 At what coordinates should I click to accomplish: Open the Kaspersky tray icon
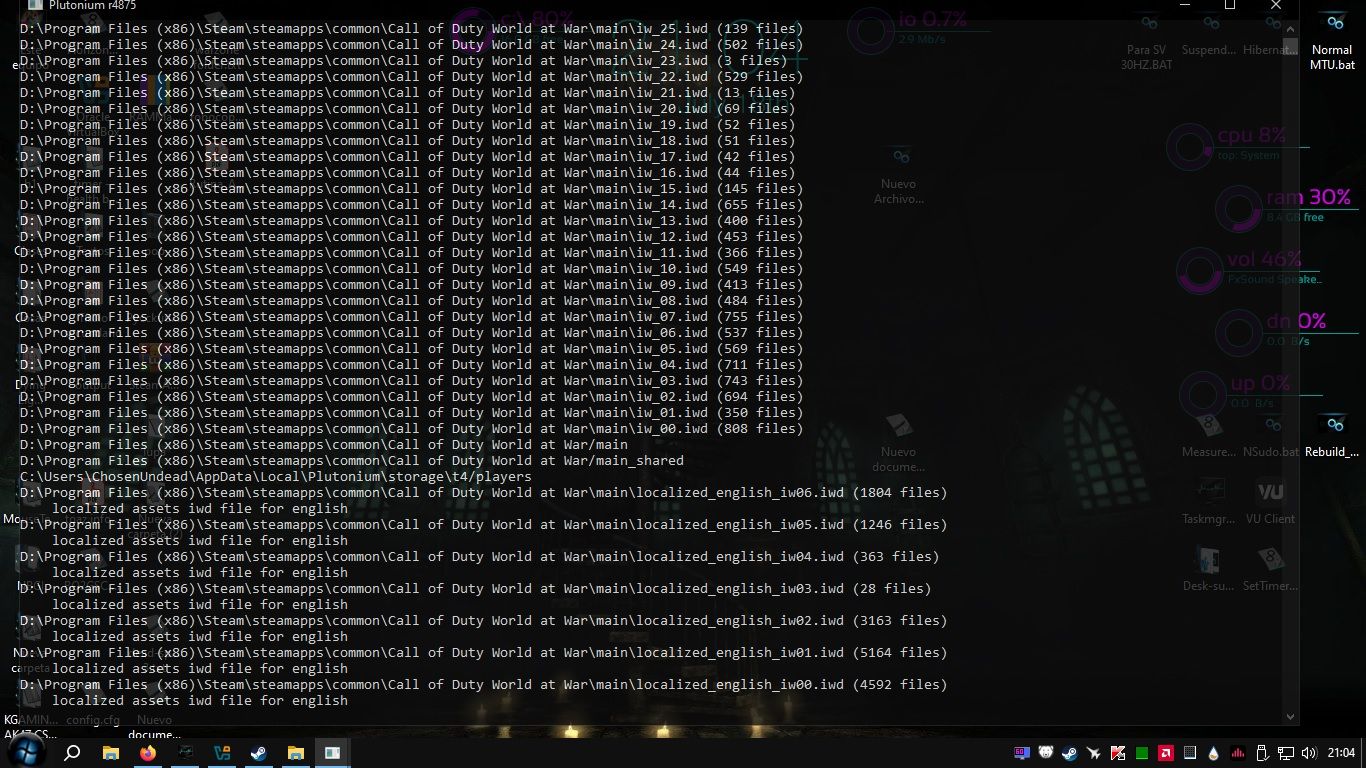(x=1118, y=753)
